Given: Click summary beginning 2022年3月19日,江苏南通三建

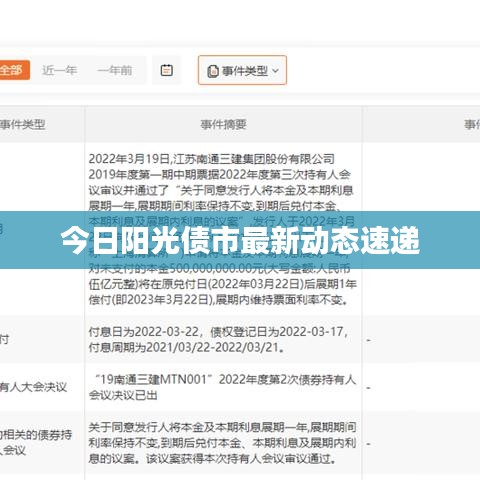Looking at the screenshot, I should pyautogui.click(x=223, y=229).
